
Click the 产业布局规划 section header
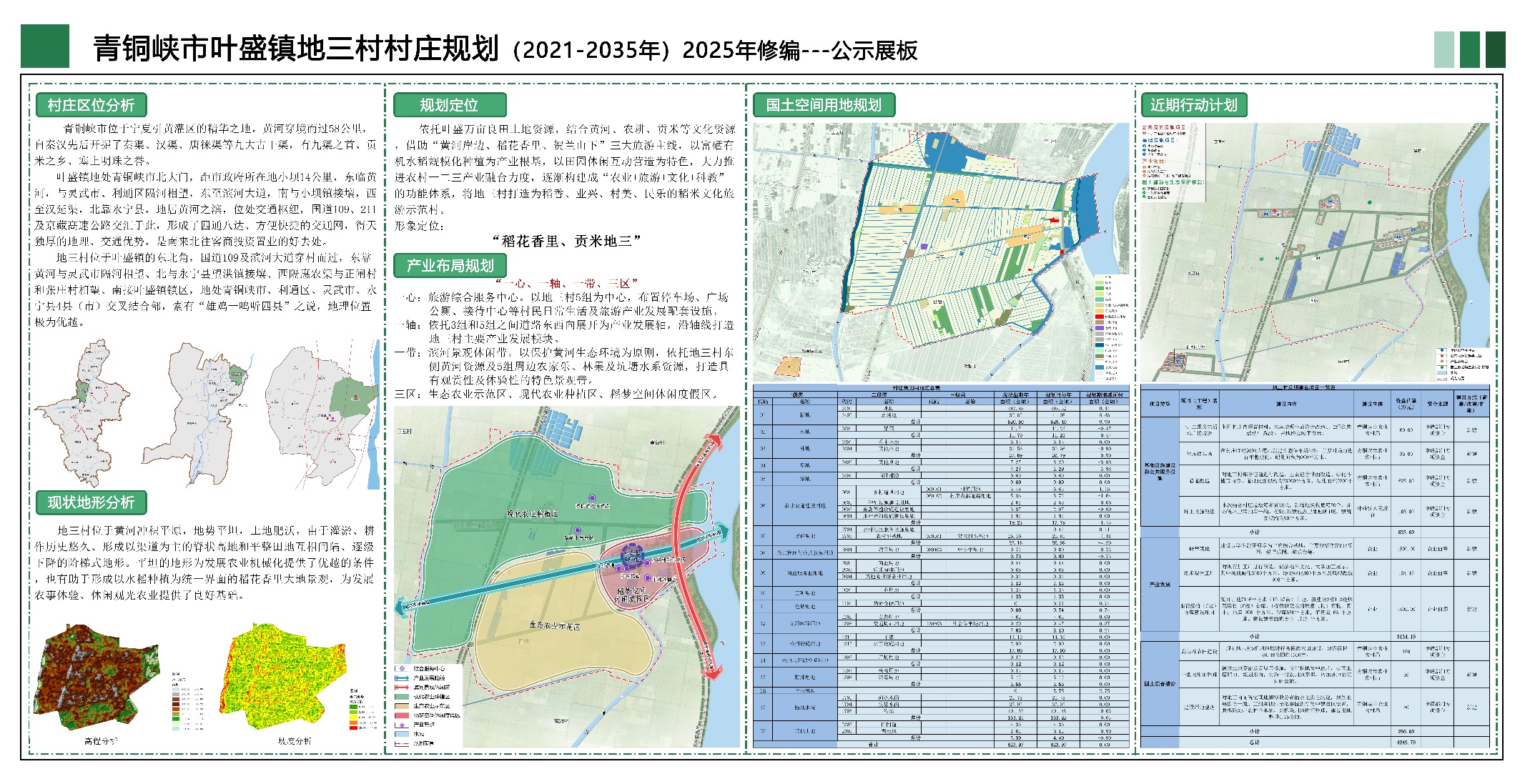coord(450,266)
